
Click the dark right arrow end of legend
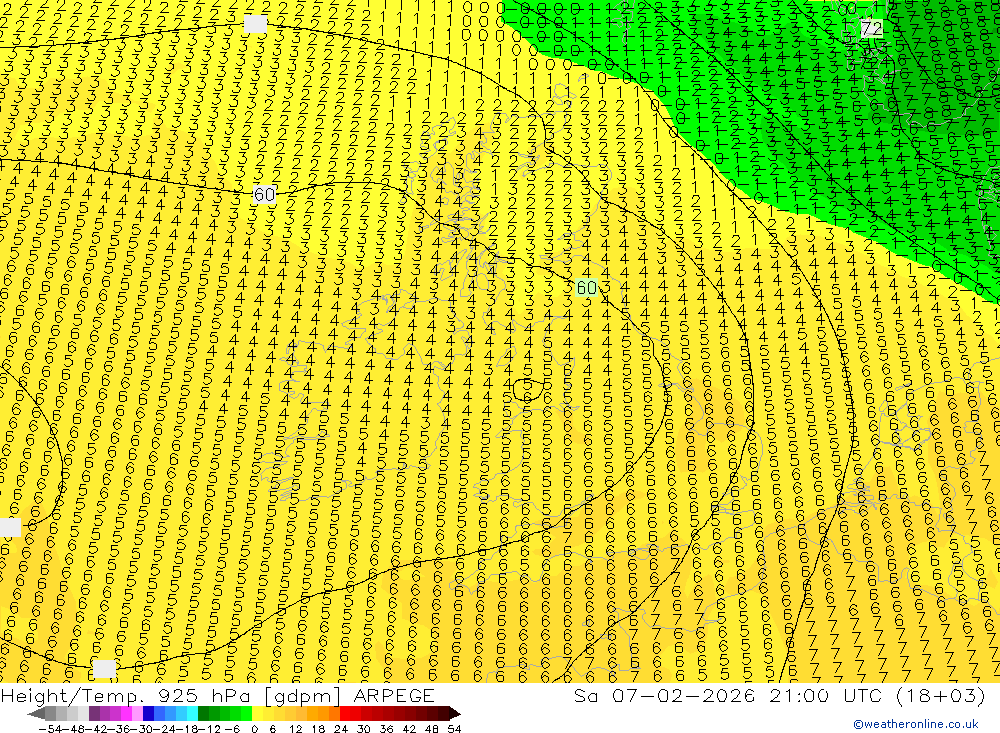454,713
